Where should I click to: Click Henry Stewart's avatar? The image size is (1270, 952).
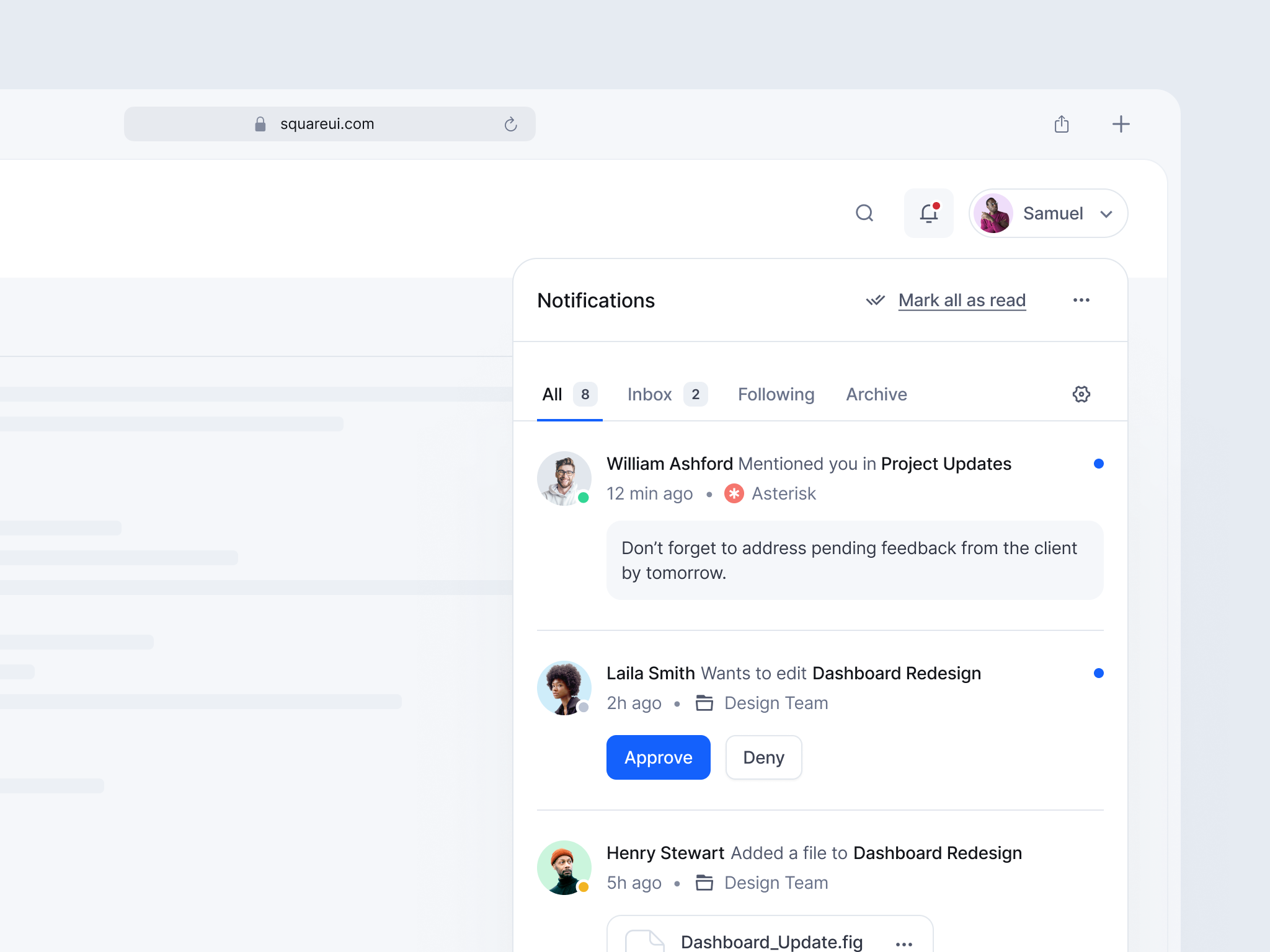pos(564,868)
